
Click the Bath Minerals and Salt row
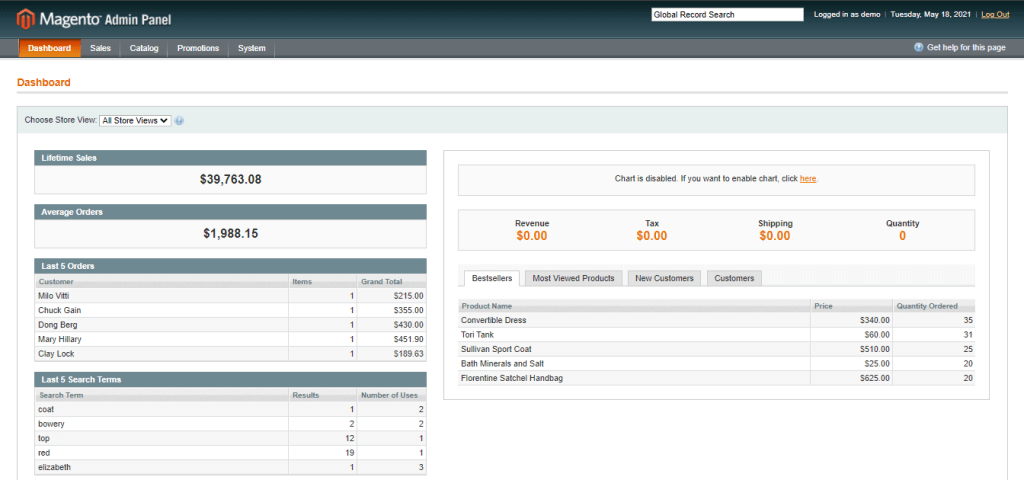[x=716, y=363]
